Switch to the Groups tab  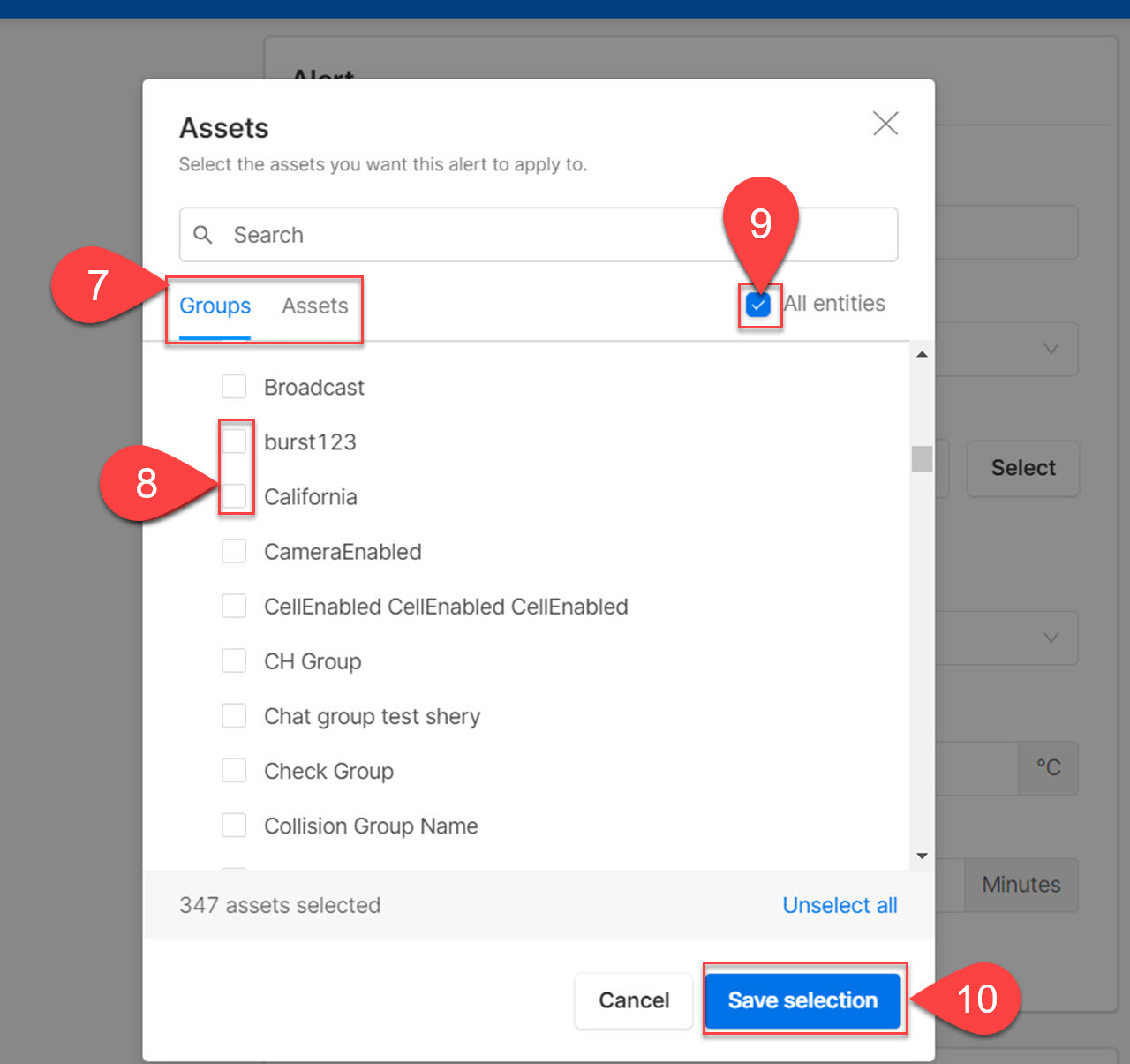coord(215,306)
